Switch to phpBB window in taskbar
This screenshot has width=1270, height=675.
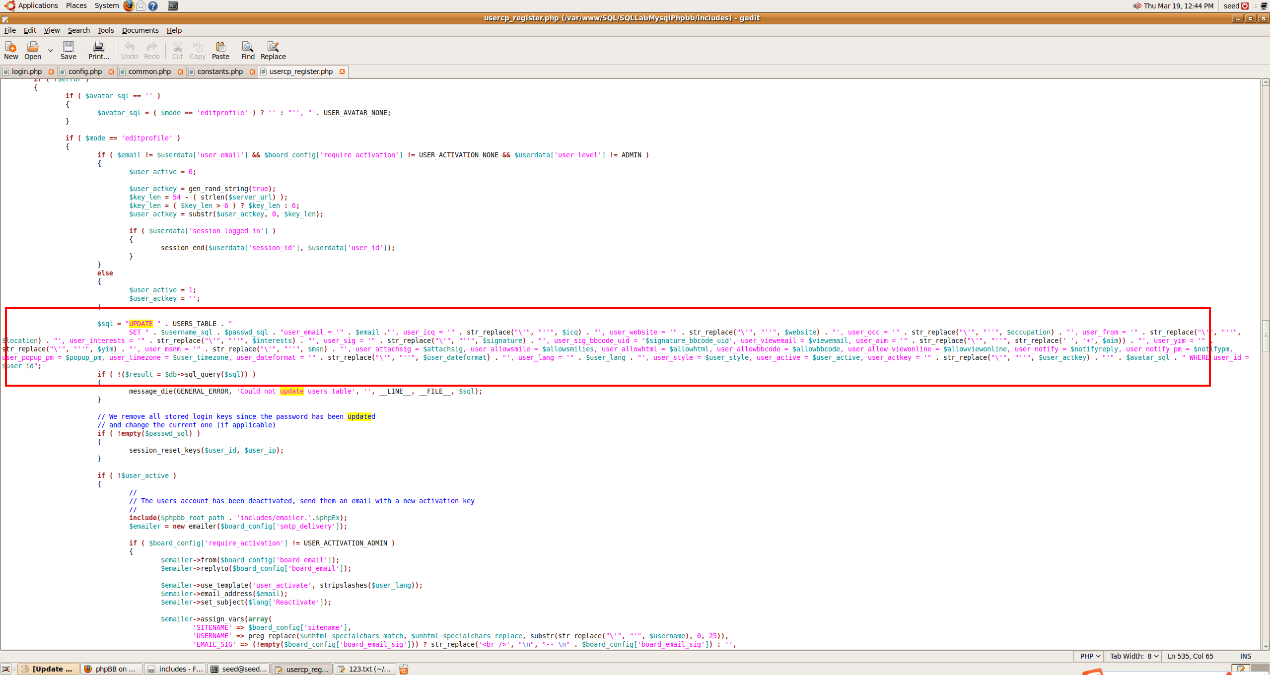click(x=112, y=669)
